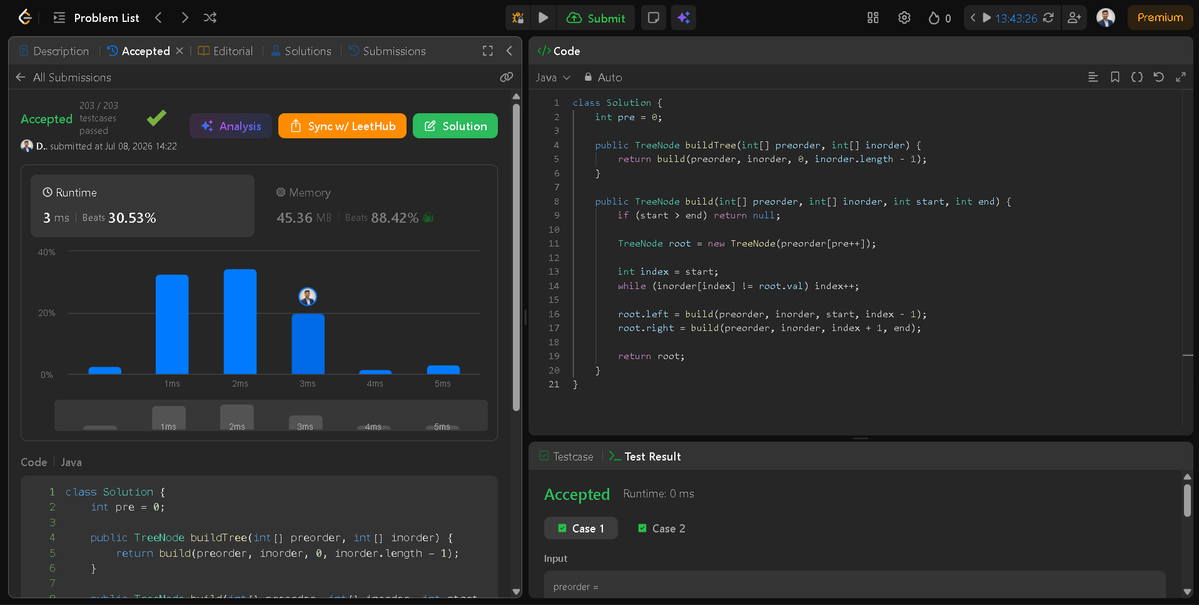This screenshot has width=1199, height=605.
Task: Submit the solution
Action: tap(596, 18)
